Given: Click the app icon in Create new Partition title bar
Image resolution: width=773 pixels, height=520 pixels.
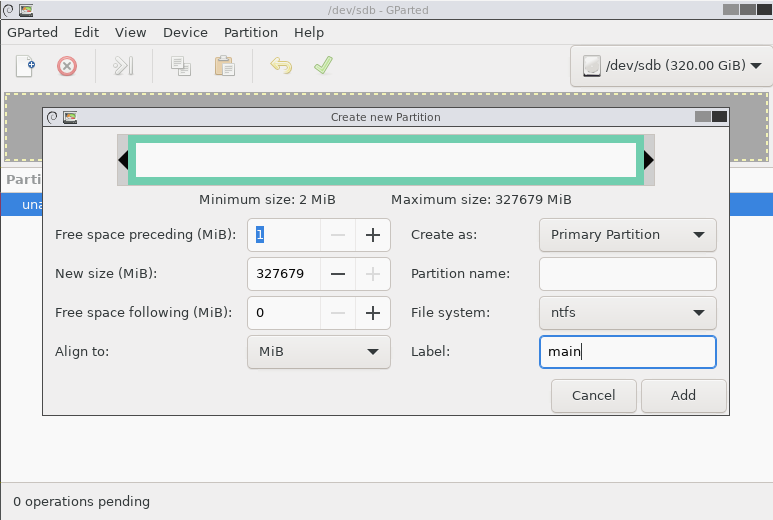Looking at the screenshot, I should pos(70,117).
